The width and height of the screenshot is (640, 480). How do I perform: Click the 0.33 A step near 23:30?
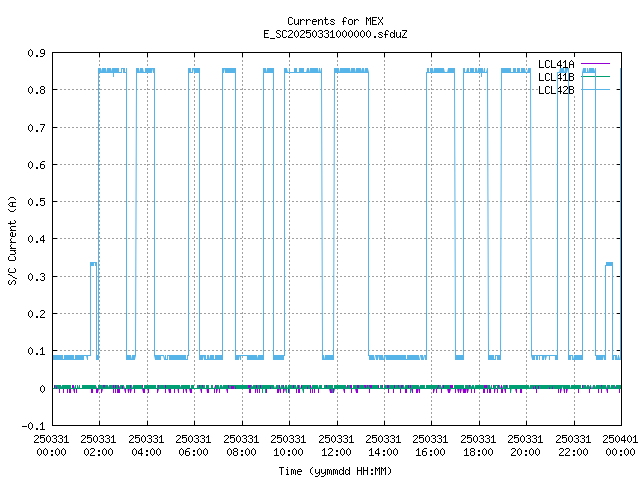point(609,264)
